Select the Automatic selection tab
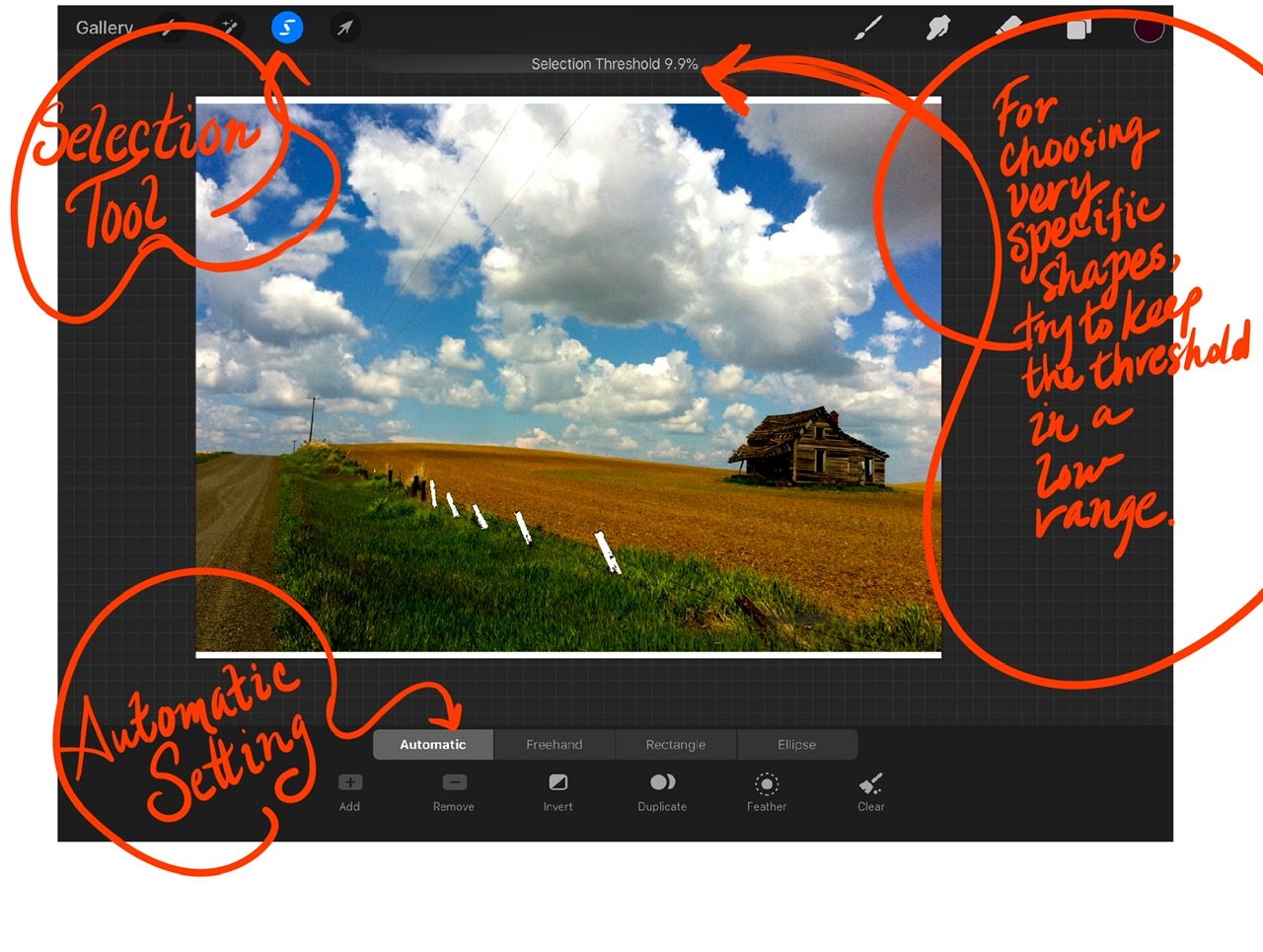Viewport: 1263px width, 952px height. click(x=432, y=745)
